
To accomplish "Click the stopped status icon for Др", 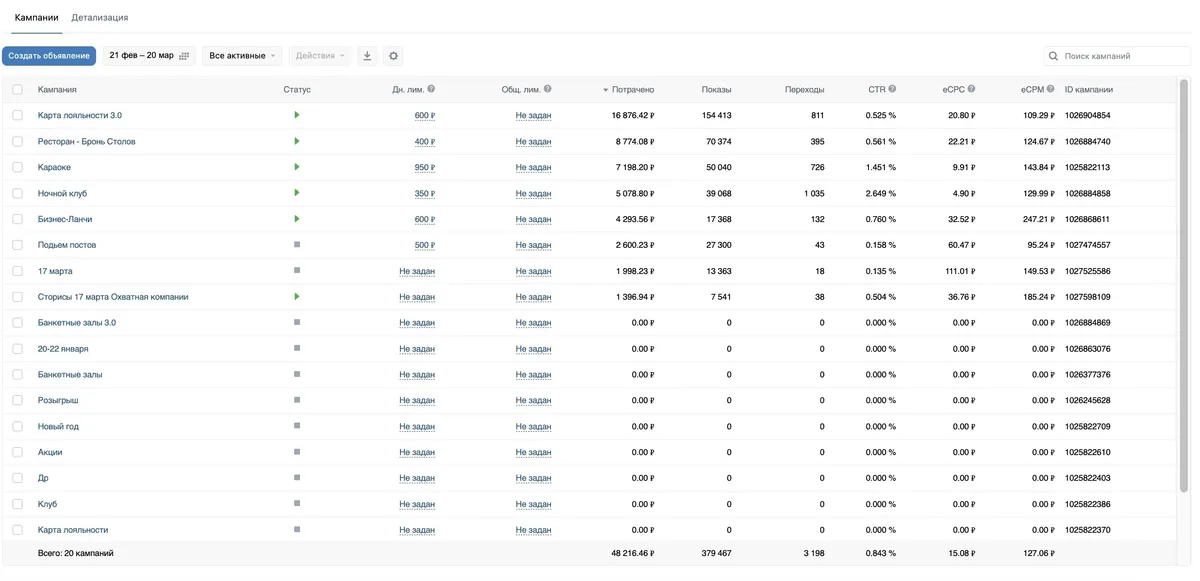I will (297, 478).
